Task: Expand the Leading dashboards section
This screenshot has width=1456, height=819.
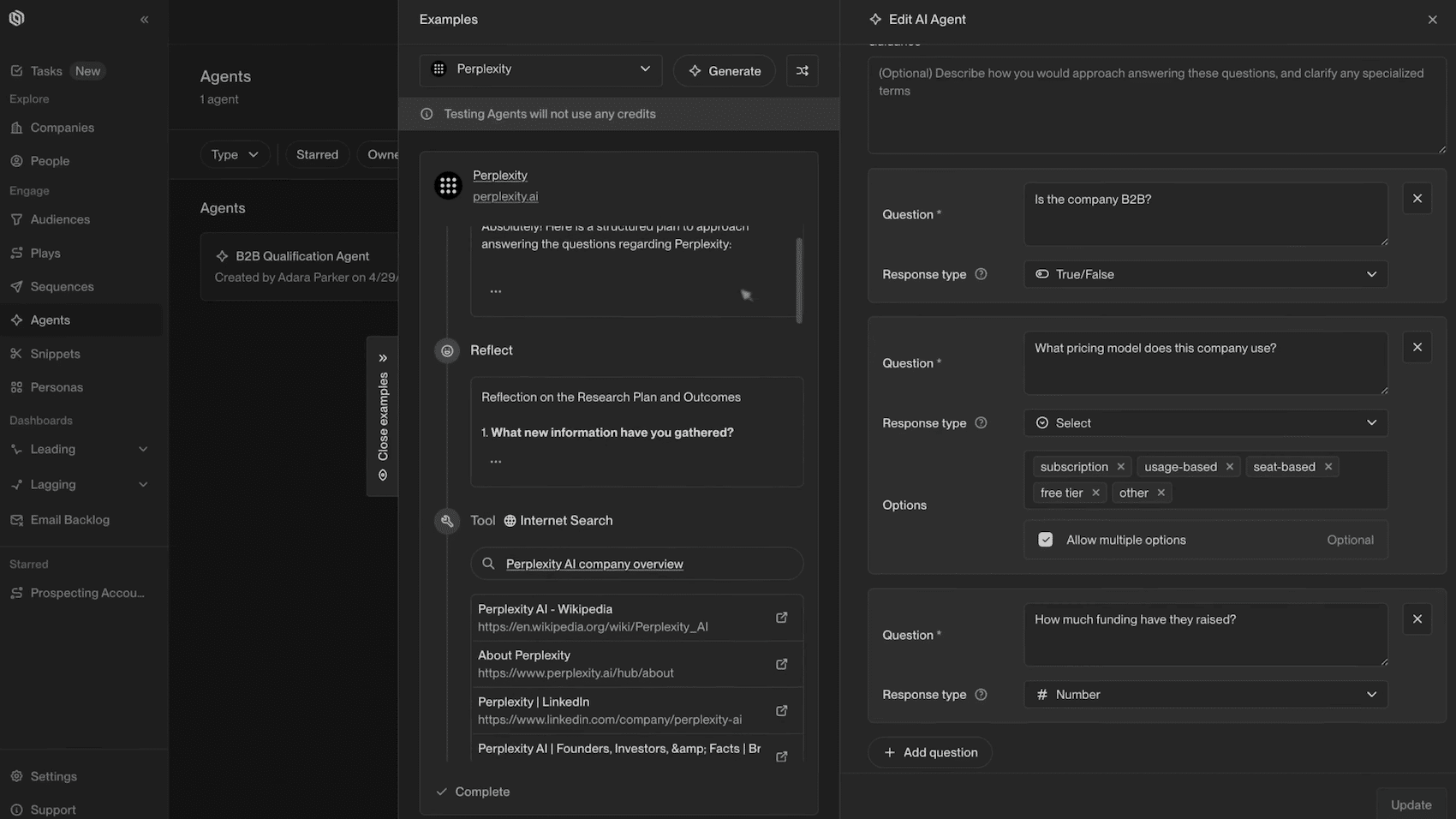Action: (143, 449)
